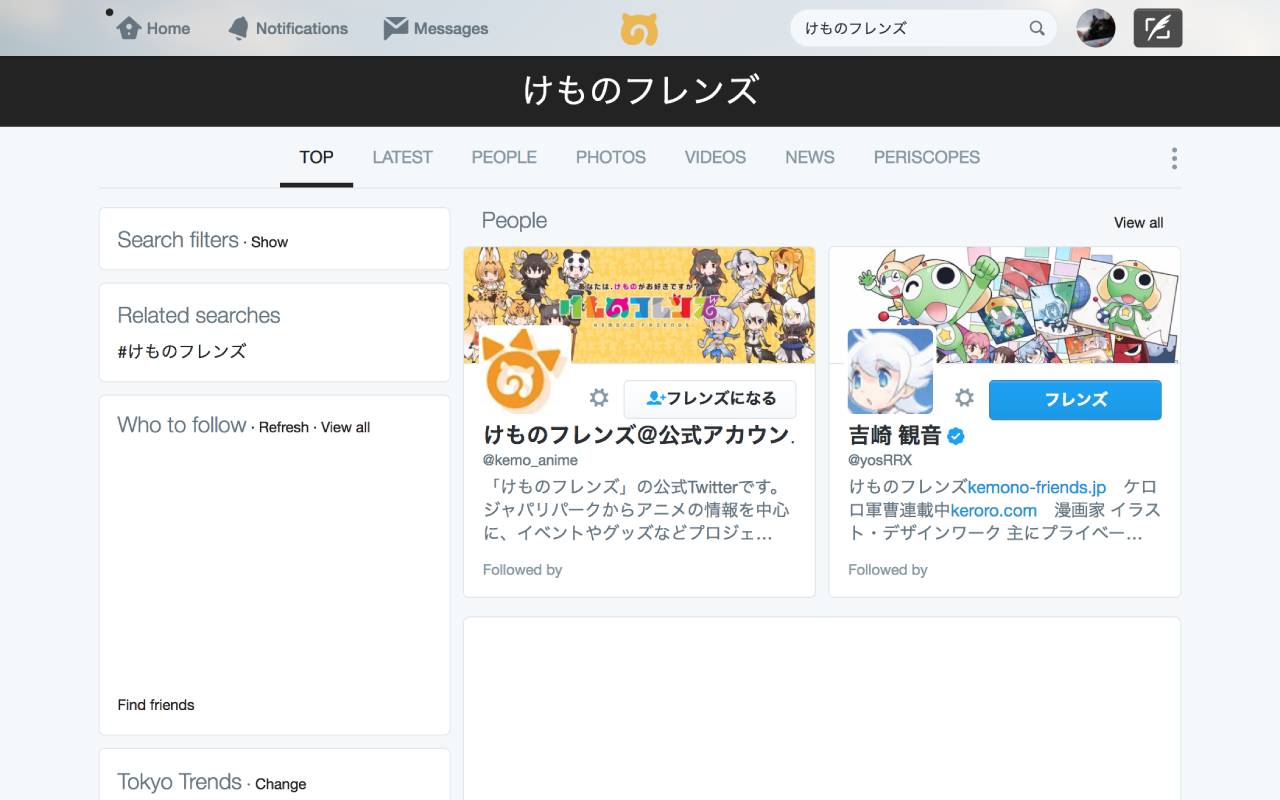Open the three-dot more options menu
This screenshot has width=1280, height=800.
point(1174,158)
